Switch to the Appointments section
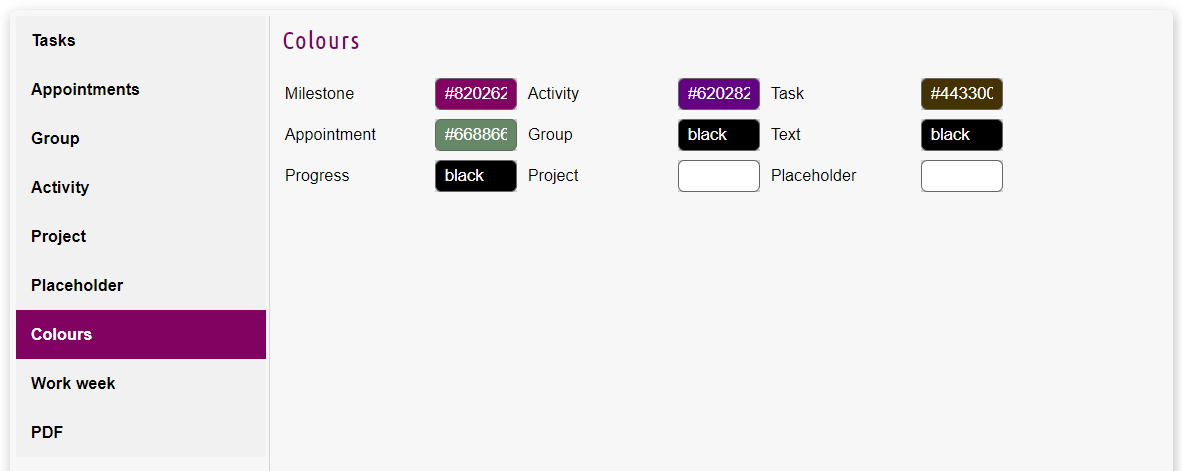1182x471 pixels. (85, 90)
